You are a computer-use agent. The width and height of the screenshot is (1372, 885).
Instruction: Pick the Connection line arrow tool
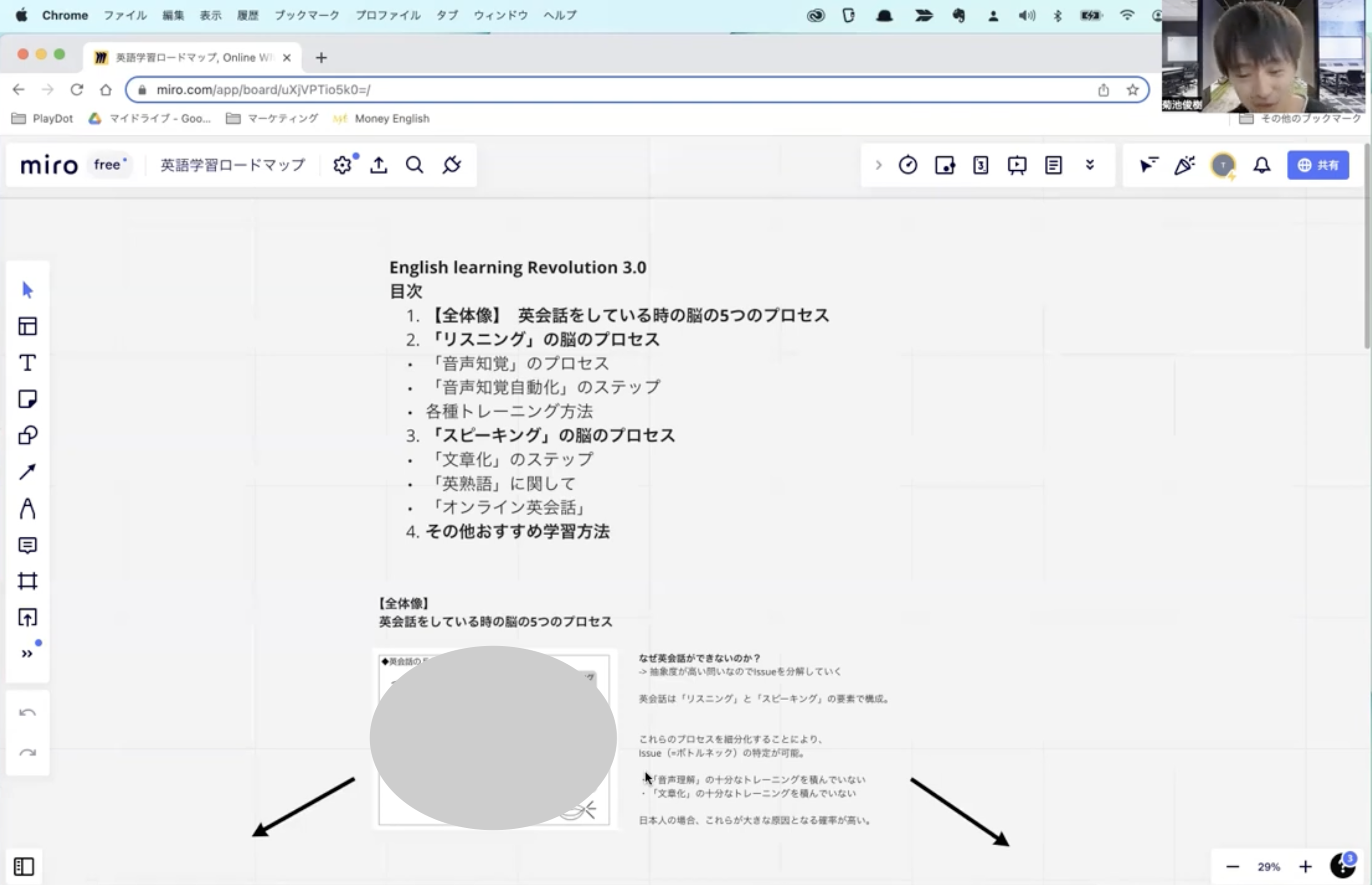[x=27, y=472]
